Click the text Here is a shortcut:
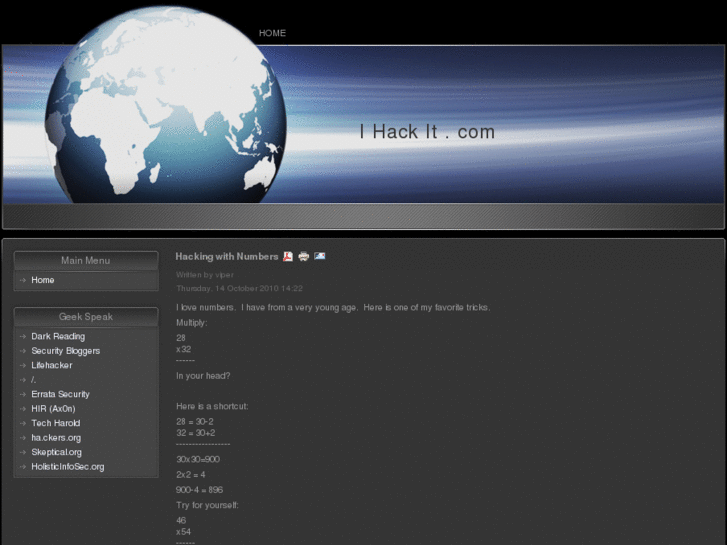 (x=212, y=406)
